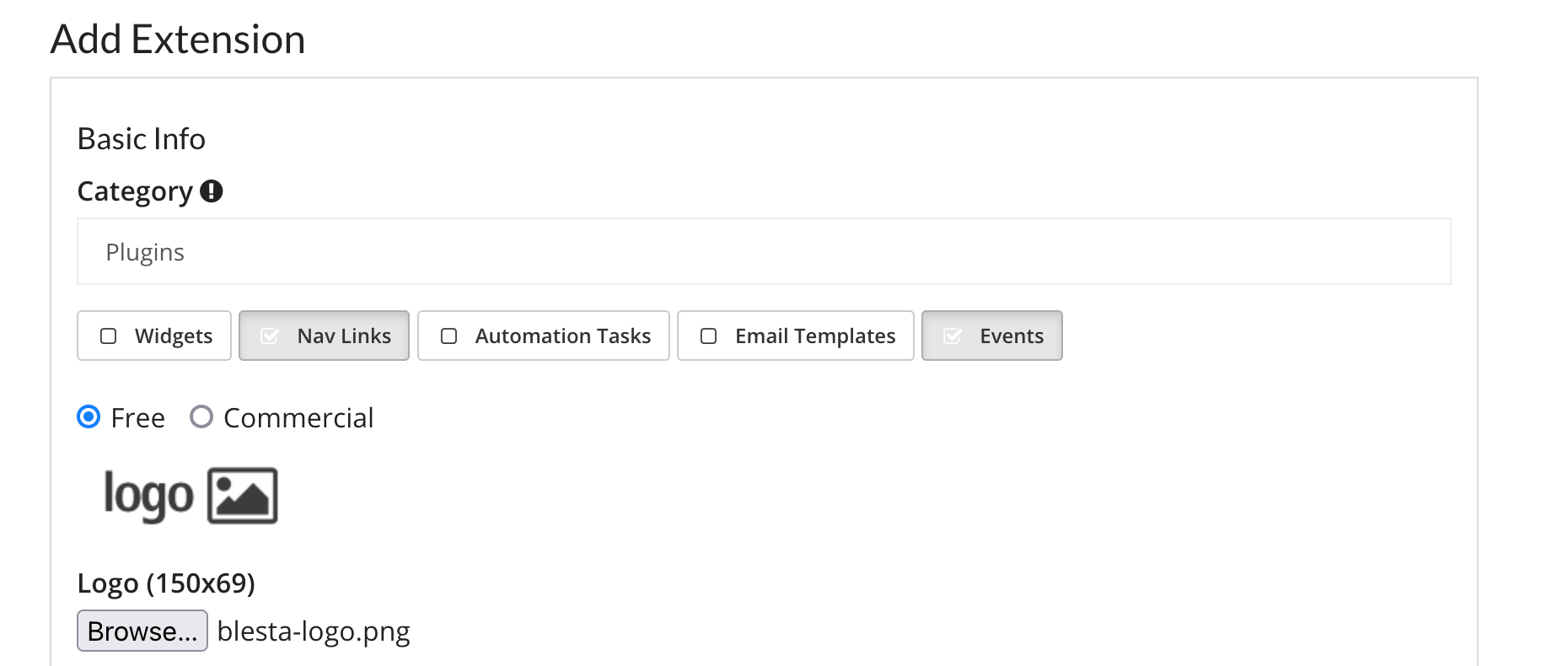Click the Logo (150x69) label

[x=166, y=583]
